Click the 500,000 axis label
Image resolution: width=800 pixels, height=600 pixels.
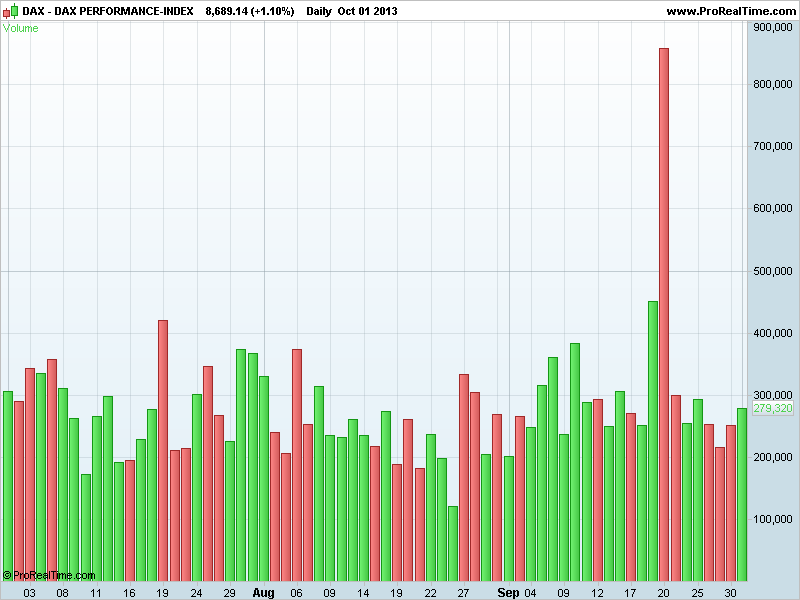pos(772,271)
